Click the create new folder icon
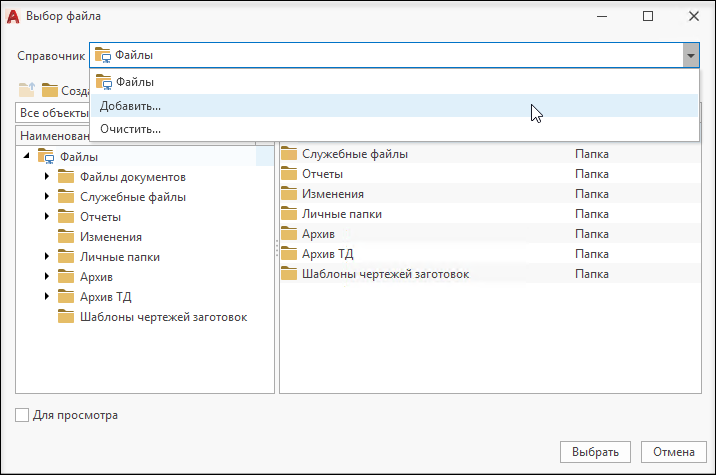 pyautogui.click(x=50, y=90)
